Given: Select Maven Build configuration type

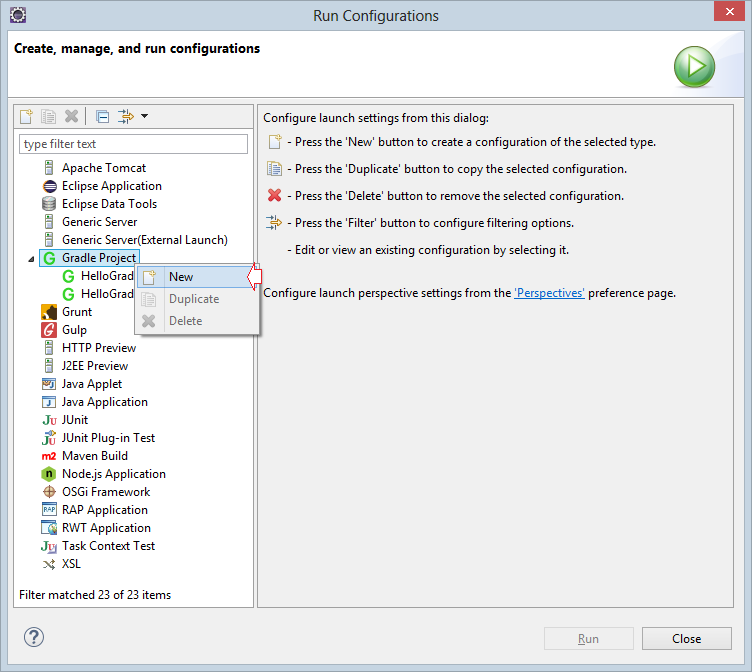Looking at the screenshot, I should (x=95, y=456).
